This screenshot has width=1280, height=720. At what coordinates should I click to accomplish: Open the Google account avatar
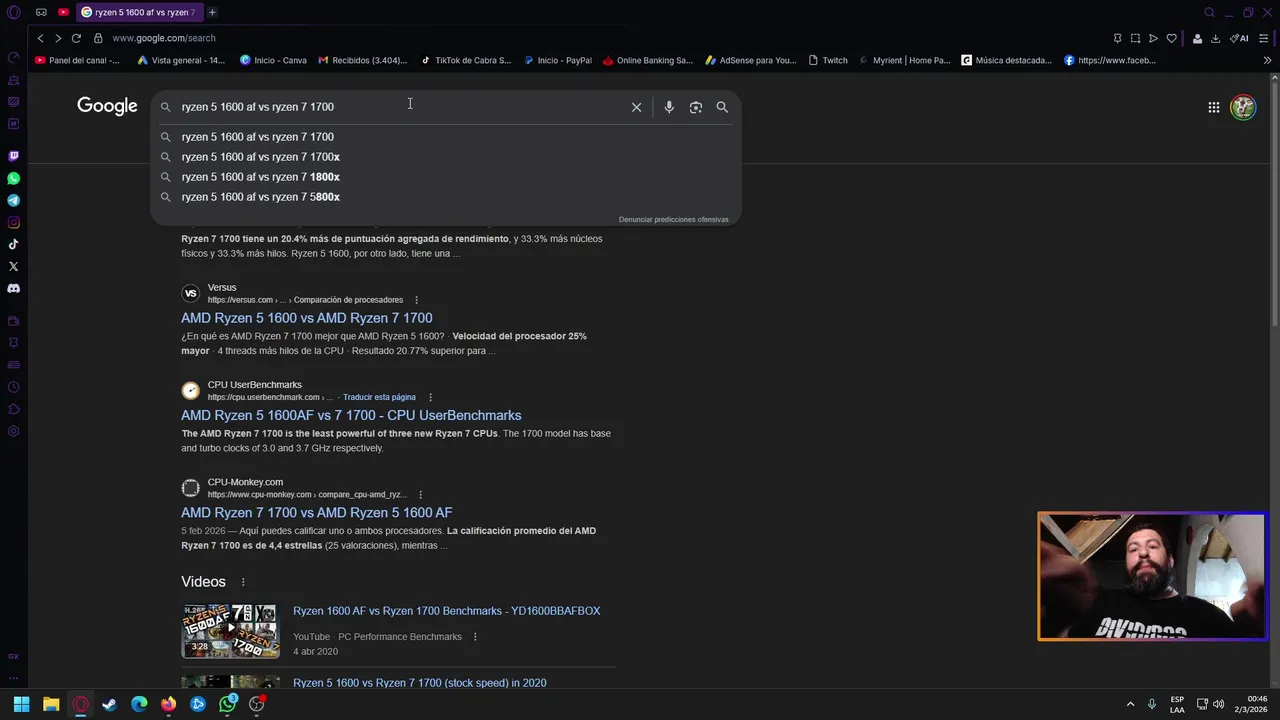coord(1243,107)
